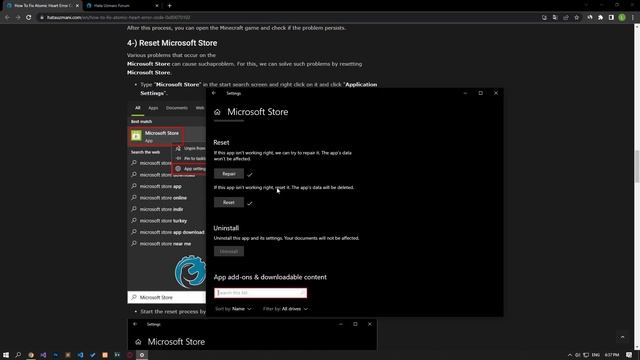640x360 pixels.
Task: Show hidden system tray icons
Action: click(570, 355)
